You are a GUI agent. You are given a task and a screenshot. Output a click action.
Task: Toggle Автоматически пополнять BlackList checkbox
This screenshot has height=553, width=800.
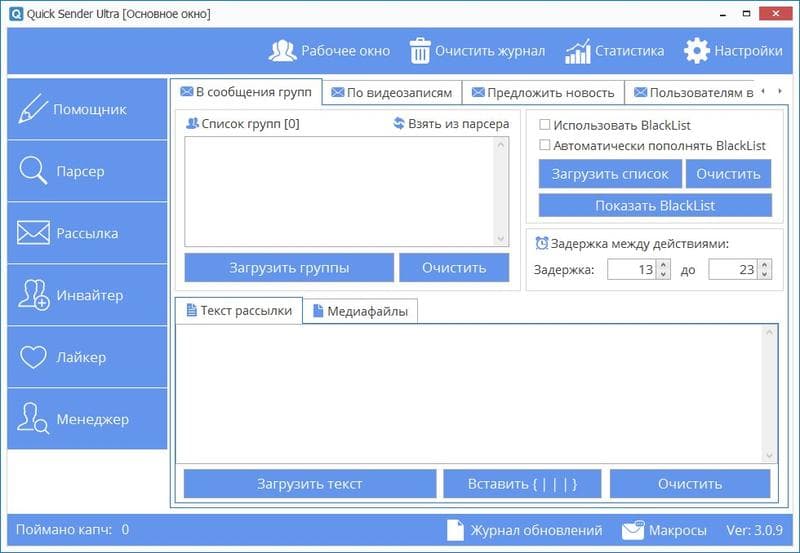pos(545,145)
